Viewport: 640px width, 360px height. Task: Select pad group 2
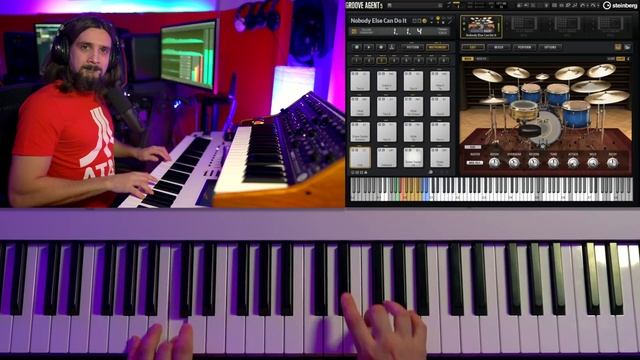369,60
